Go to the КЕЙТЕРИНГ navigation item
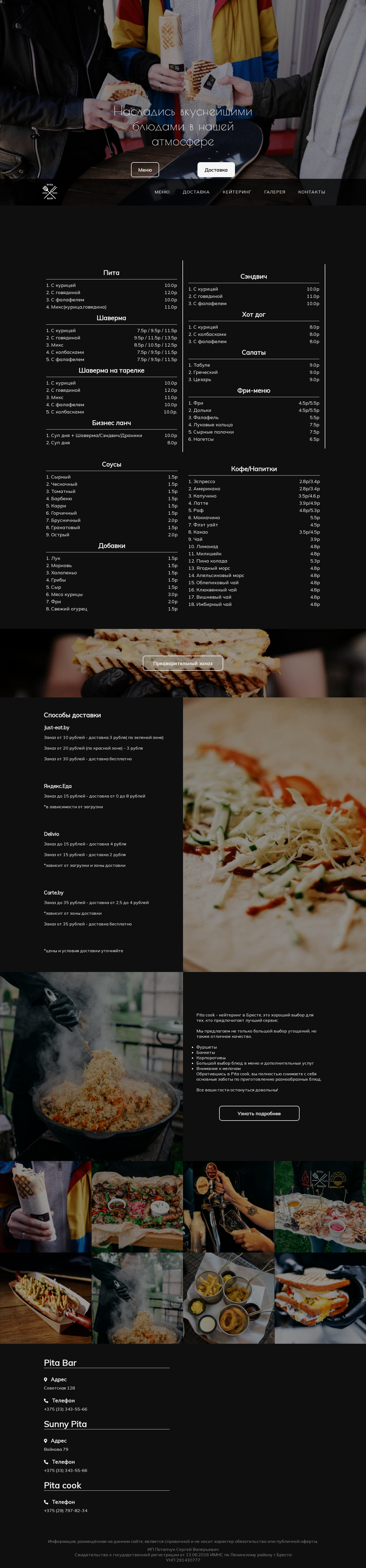 tap(237, 192)
